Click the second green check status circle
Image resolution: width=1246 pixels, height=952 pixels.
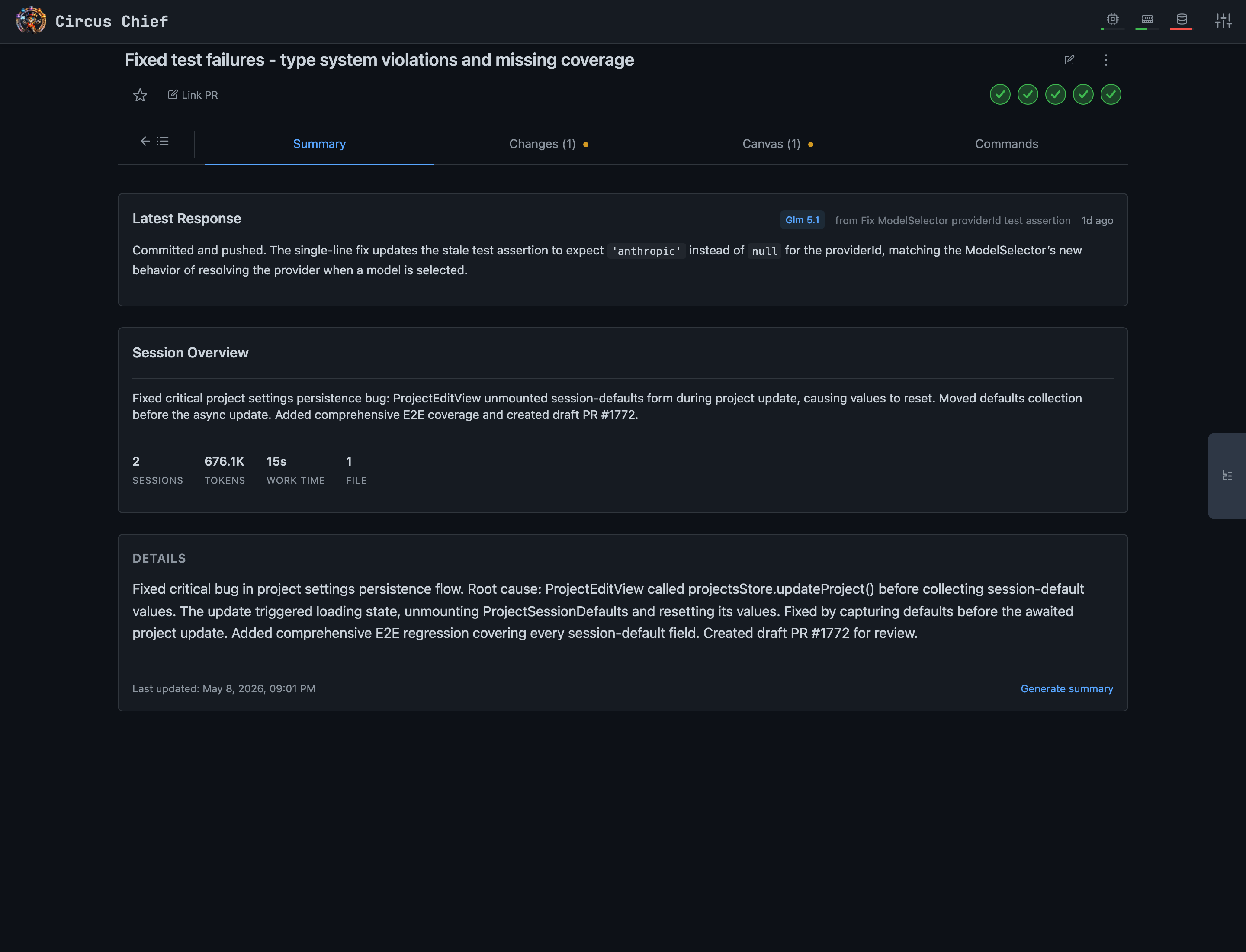[1027, 94]
